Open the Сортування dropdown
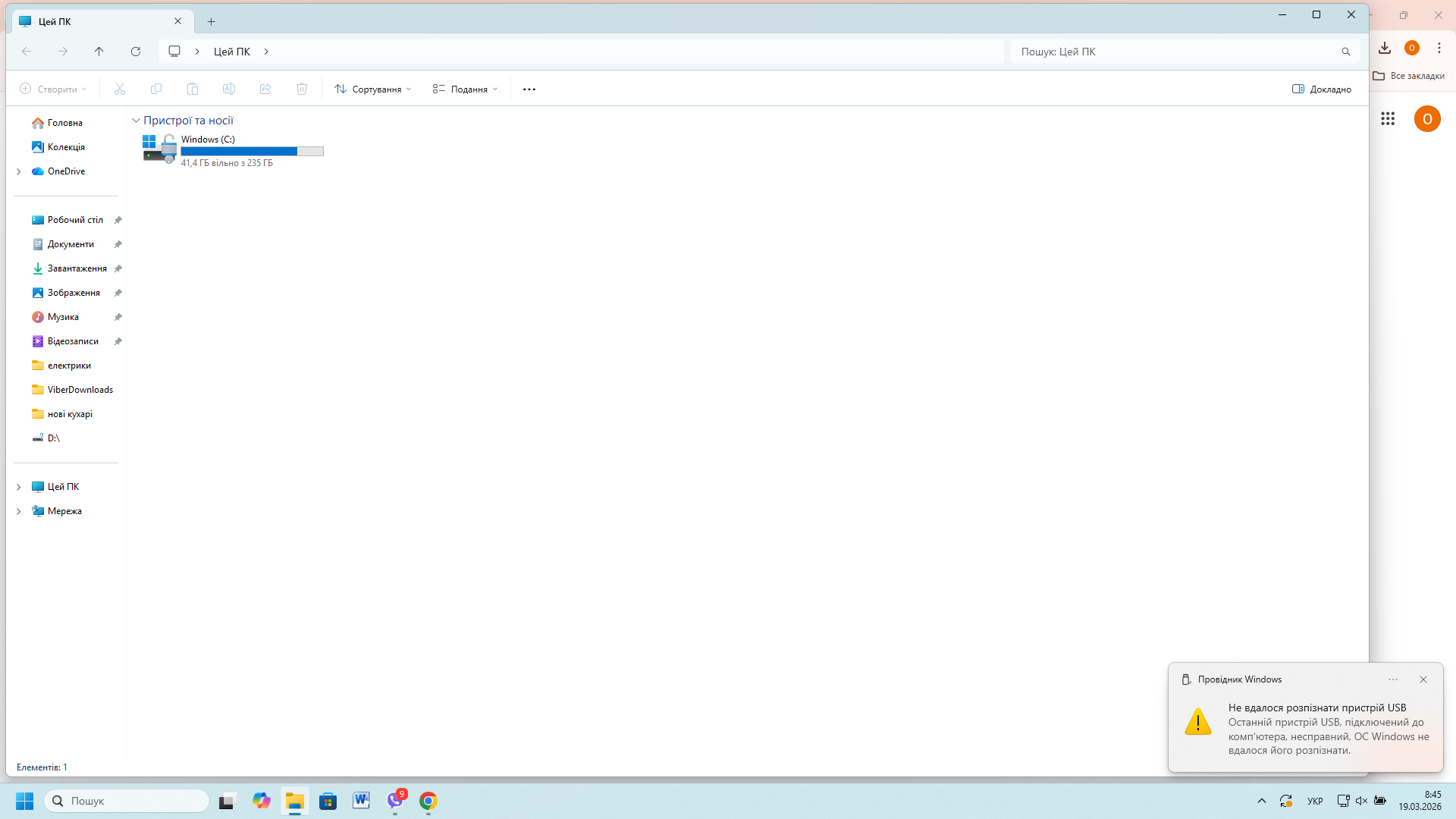This screenshot has height=819, width=1456. pyautogui.click(x=373, y=89)
